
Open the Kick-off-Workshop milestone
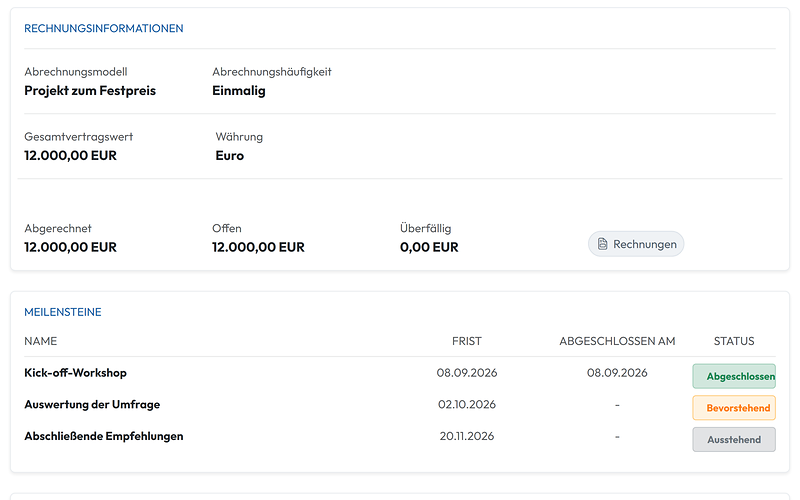[x=76, y=373]
